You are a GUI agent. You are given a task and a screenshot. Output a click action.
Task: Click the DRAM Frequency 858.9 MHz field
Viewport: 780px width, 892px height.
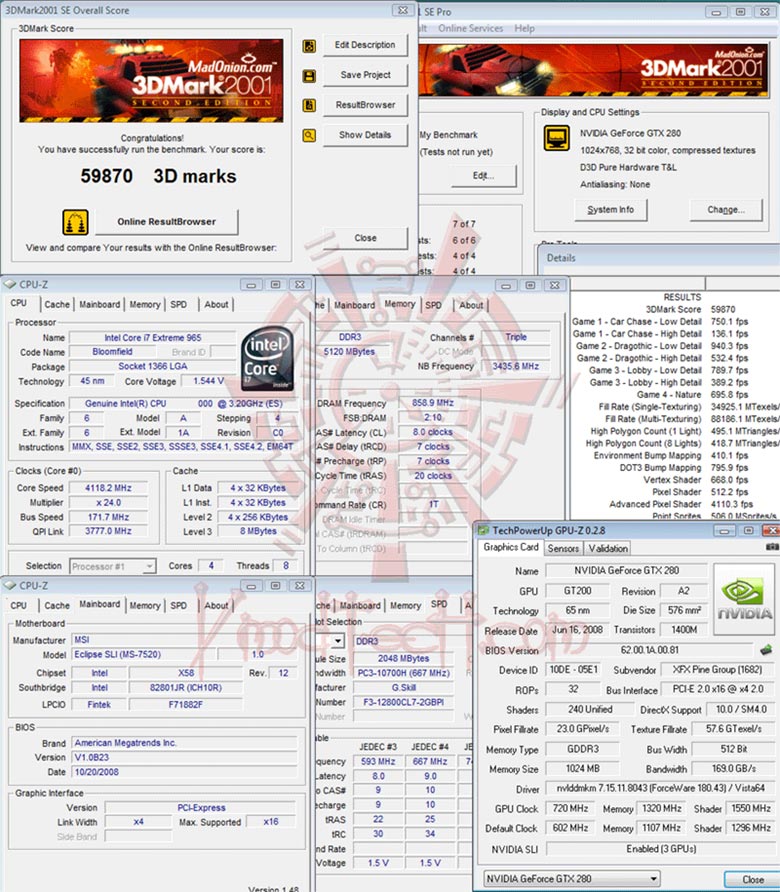433,403
